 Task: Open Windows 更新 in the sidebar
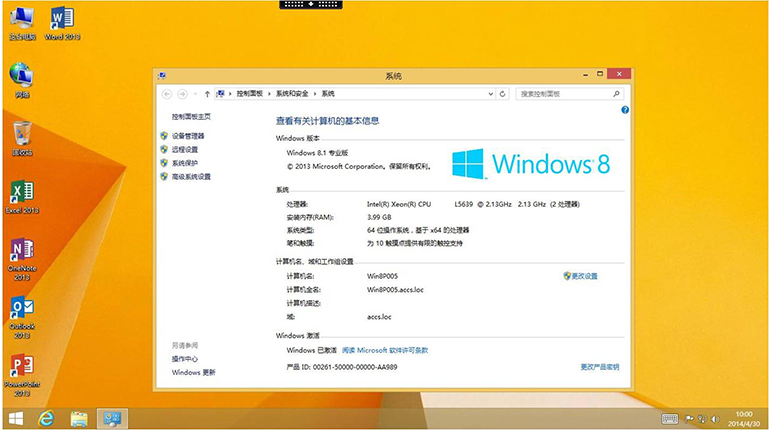pos(193,373)
